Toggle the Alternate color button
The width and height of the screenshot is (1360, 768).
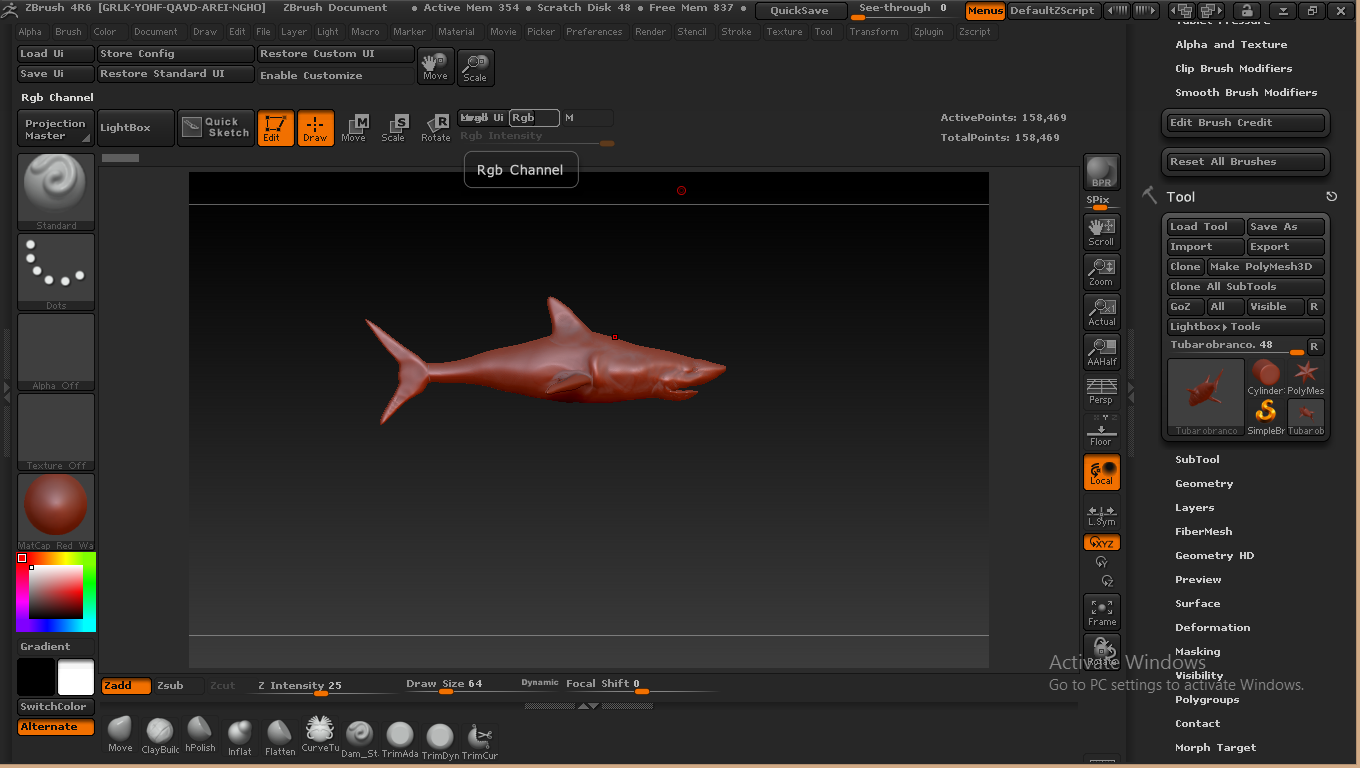(56, 727)
